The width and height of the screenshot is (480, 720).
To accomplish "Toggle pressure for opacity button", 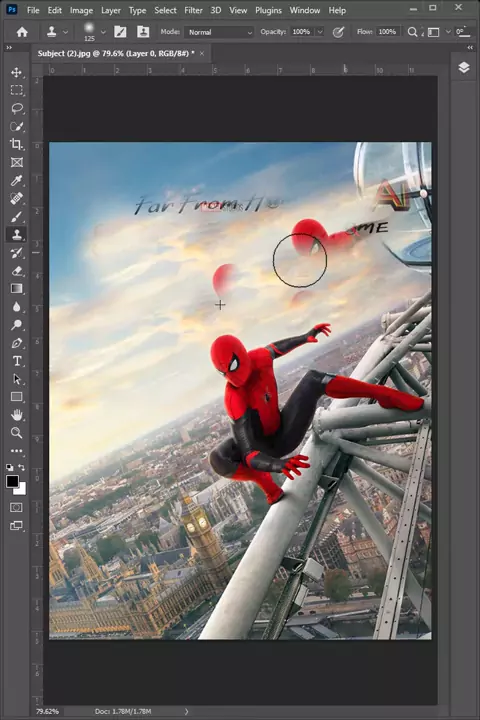I will [x=339, y=32].
